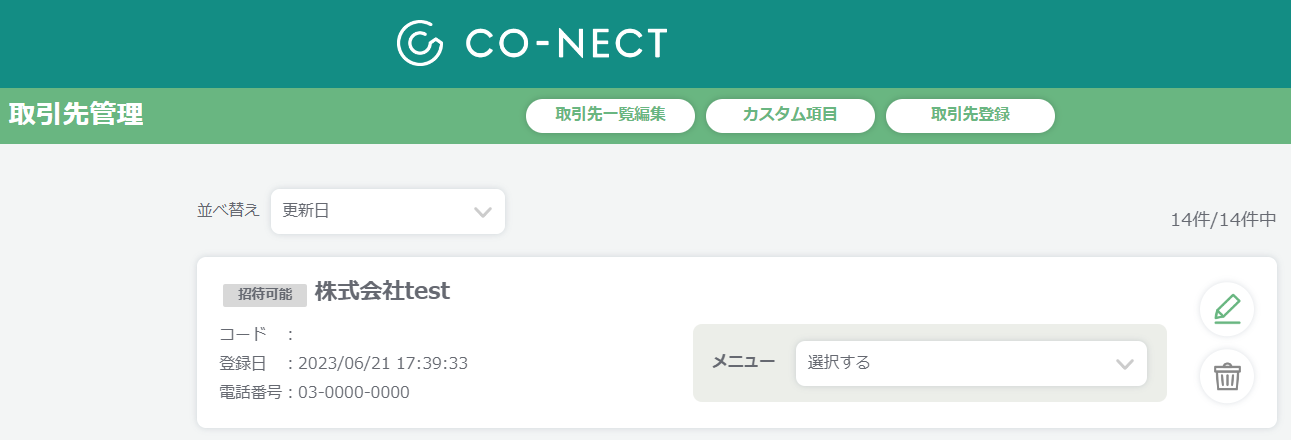1291x440 pixels.
Task: Click the コード field row
Action: [256, 334]
